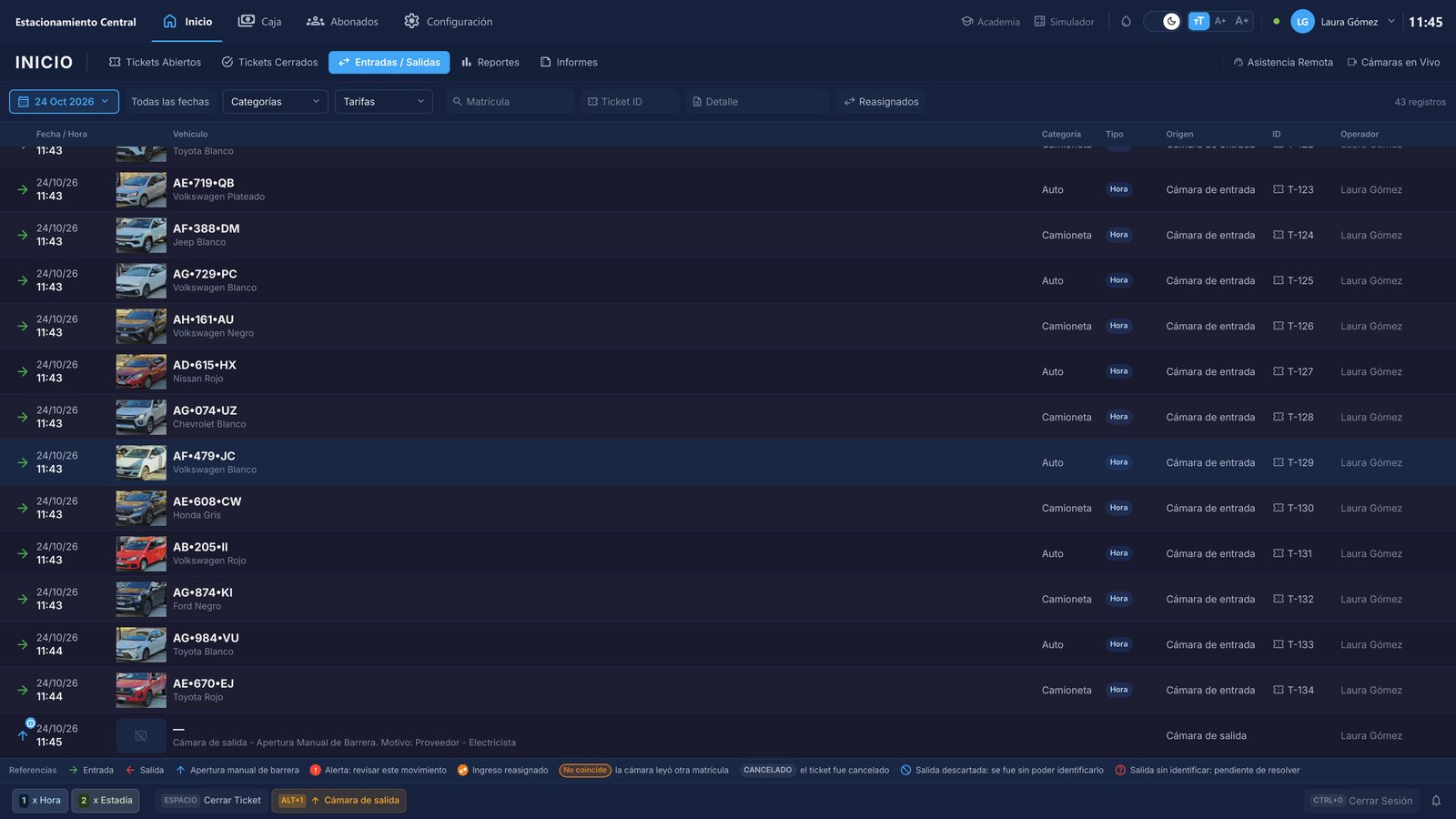The height and width of the screenshot is (819, 1456).
Task: Open Cámaras en Vivo
Action: point(1393,62)
